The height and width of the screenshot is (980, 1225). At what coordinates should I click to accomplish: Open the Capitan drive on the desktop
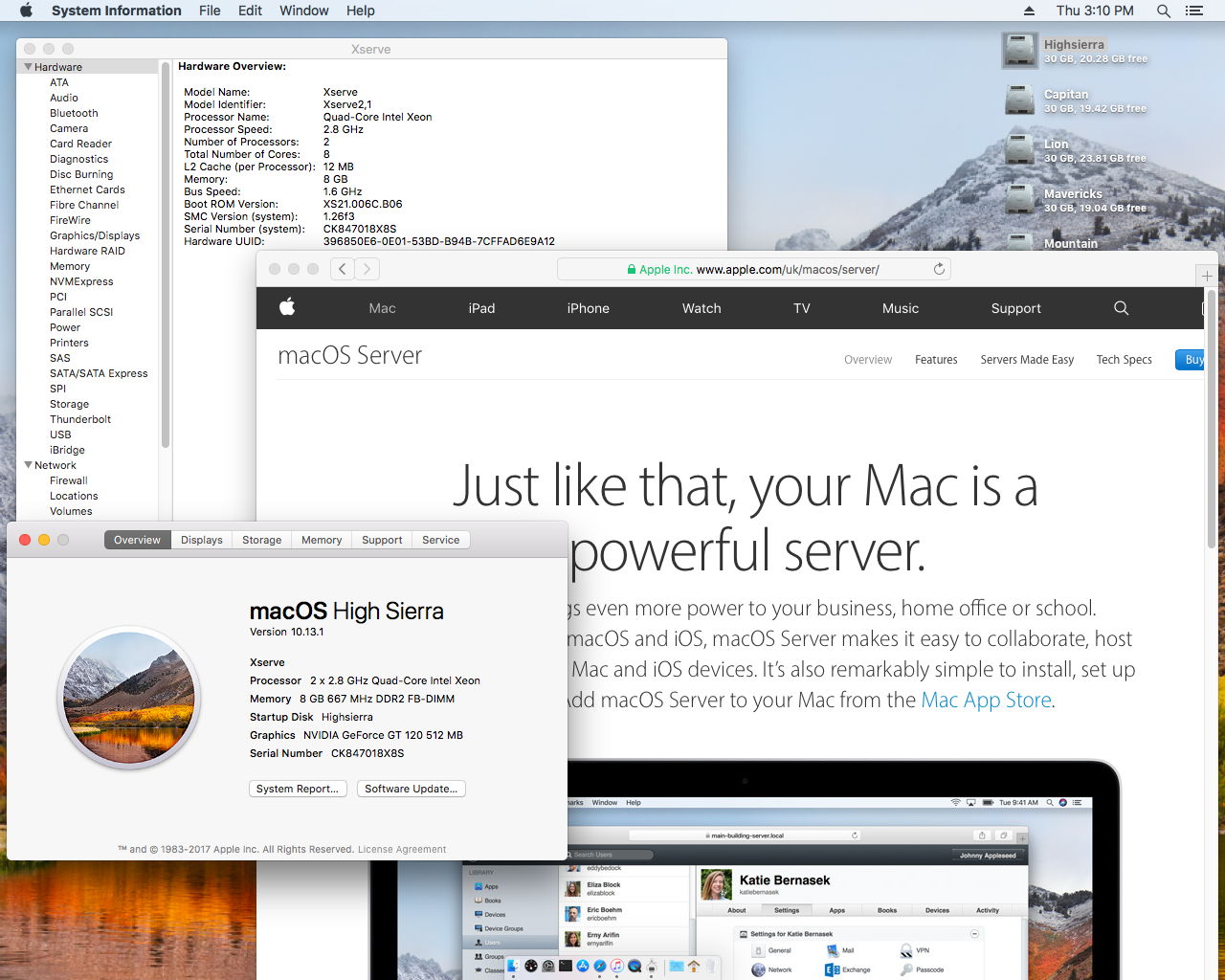click(1020, 100)
